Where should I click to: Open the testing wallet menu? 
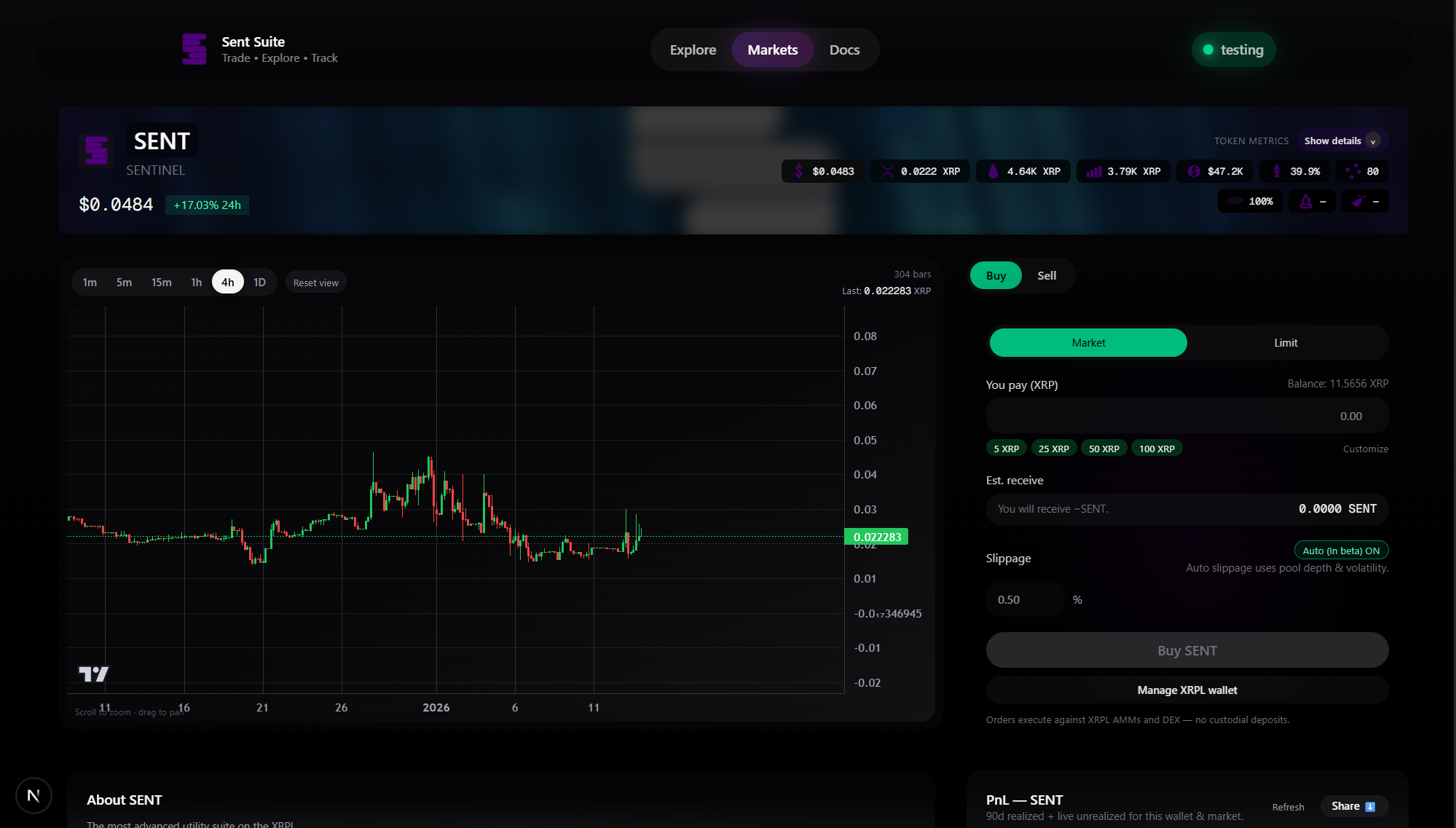click(x=1233, y=50)
